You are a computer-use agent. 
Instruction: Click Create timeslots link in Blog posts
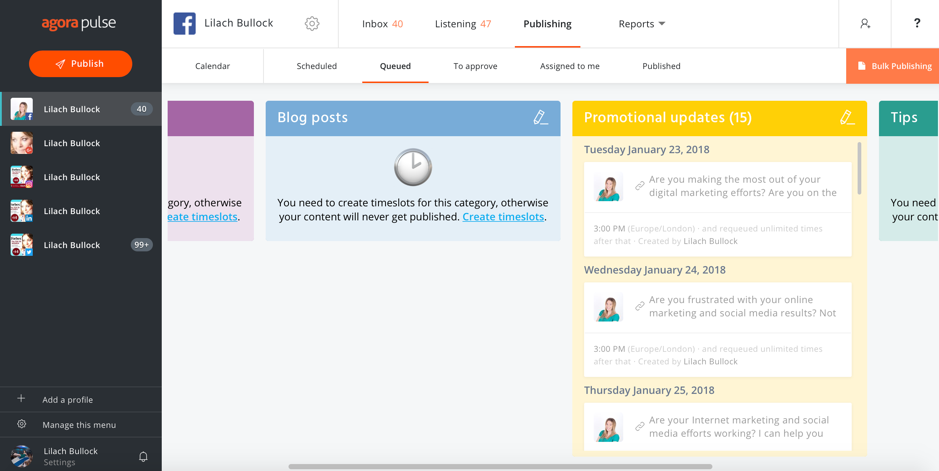click(503, 217)
